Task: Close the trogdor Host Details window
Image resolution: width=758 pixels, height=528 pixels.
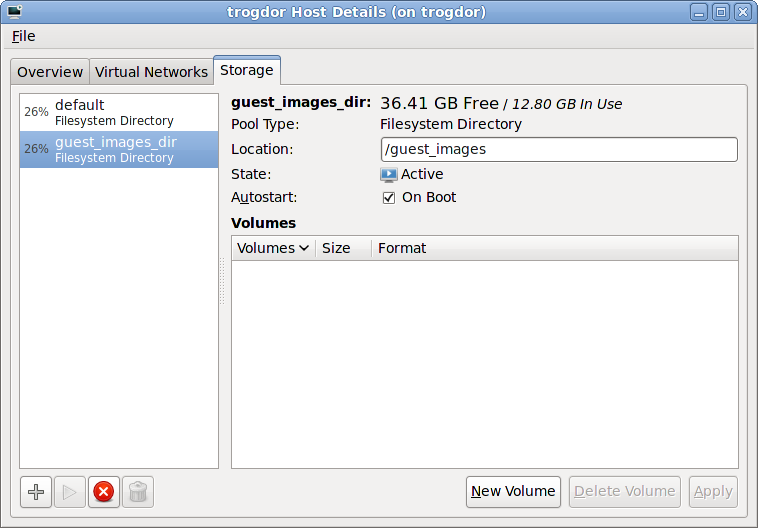Action: pyautogui.click(x=742, y=12)
